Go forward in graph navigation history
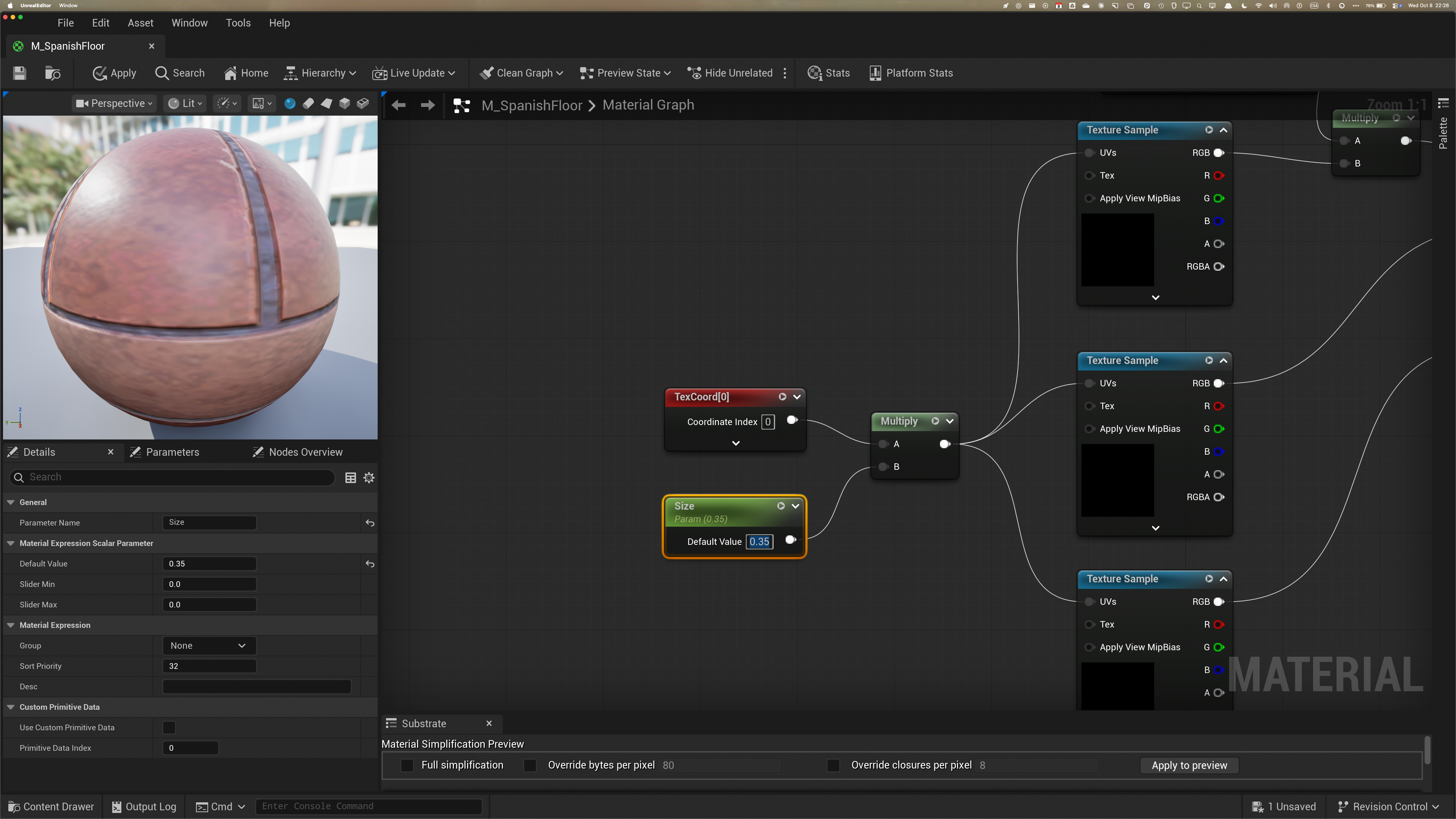This screenshot has height=819, width=1456. click(428, 105)
